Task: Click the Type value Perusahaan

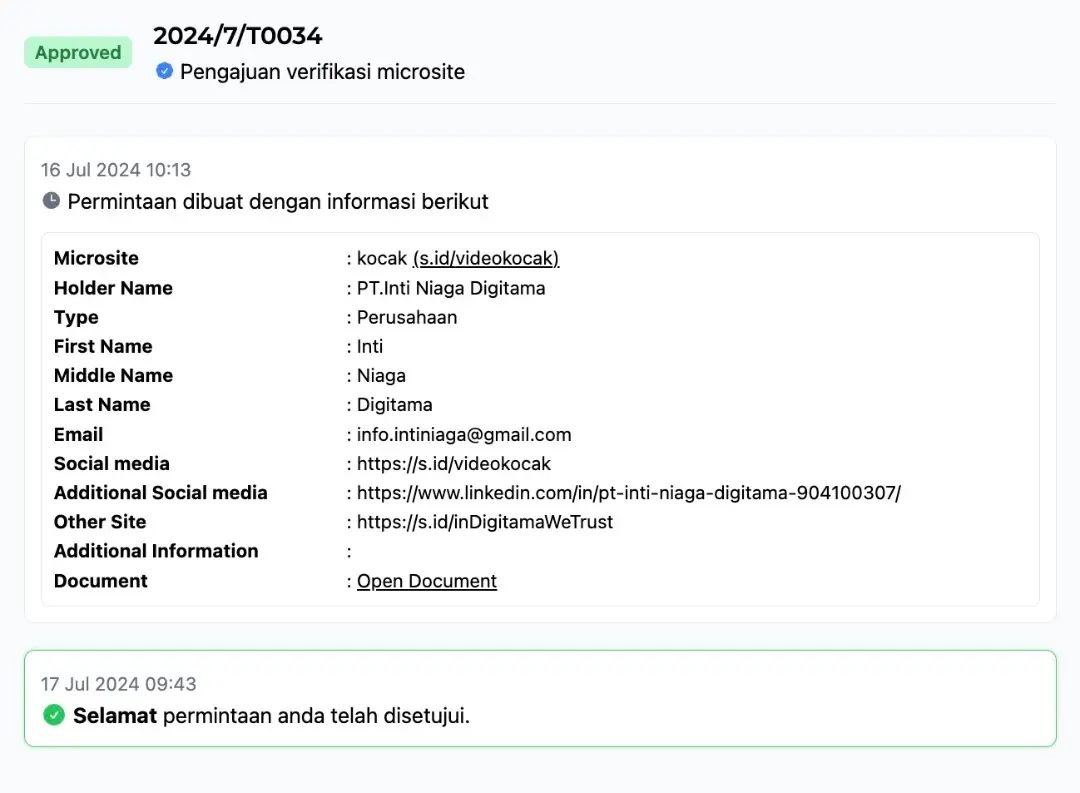Action: click(407, 317)
